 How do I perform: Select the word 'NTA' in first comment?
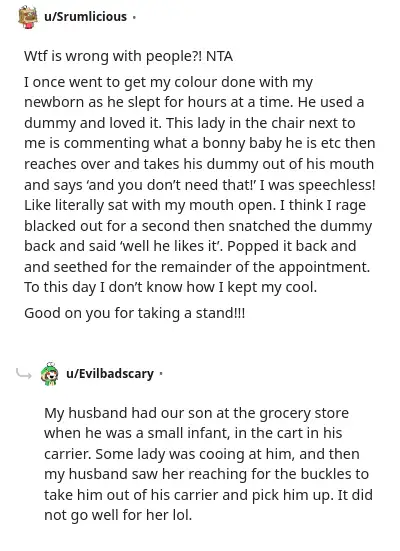pyautogui.click(x=219, y=56)
